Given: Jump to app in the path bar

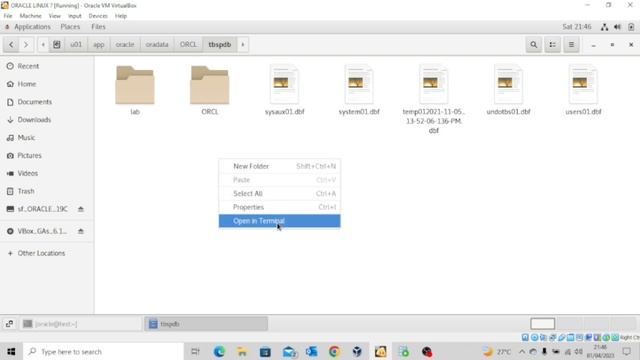Looking at the screenshot, I should coord(98,44).
